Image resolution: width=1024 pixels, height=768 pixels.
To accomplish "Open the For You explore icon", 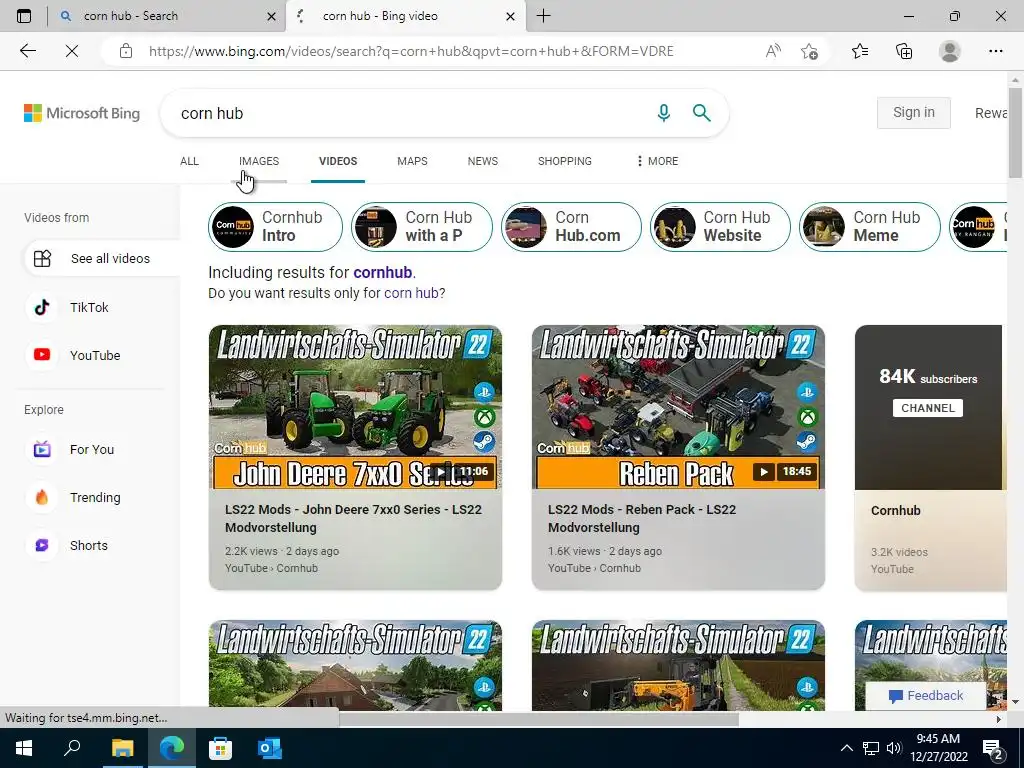I will click(x=42, y=449).
